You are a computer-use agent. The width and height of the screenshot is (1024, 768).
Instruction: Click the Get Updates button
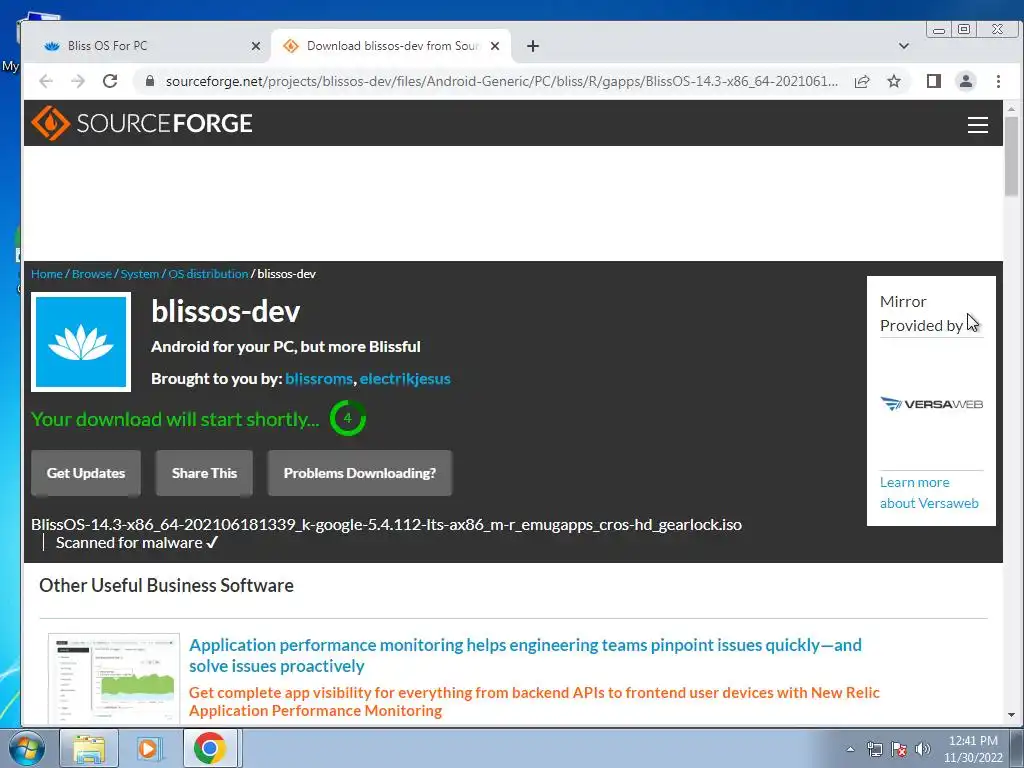(x=86, y=473)
